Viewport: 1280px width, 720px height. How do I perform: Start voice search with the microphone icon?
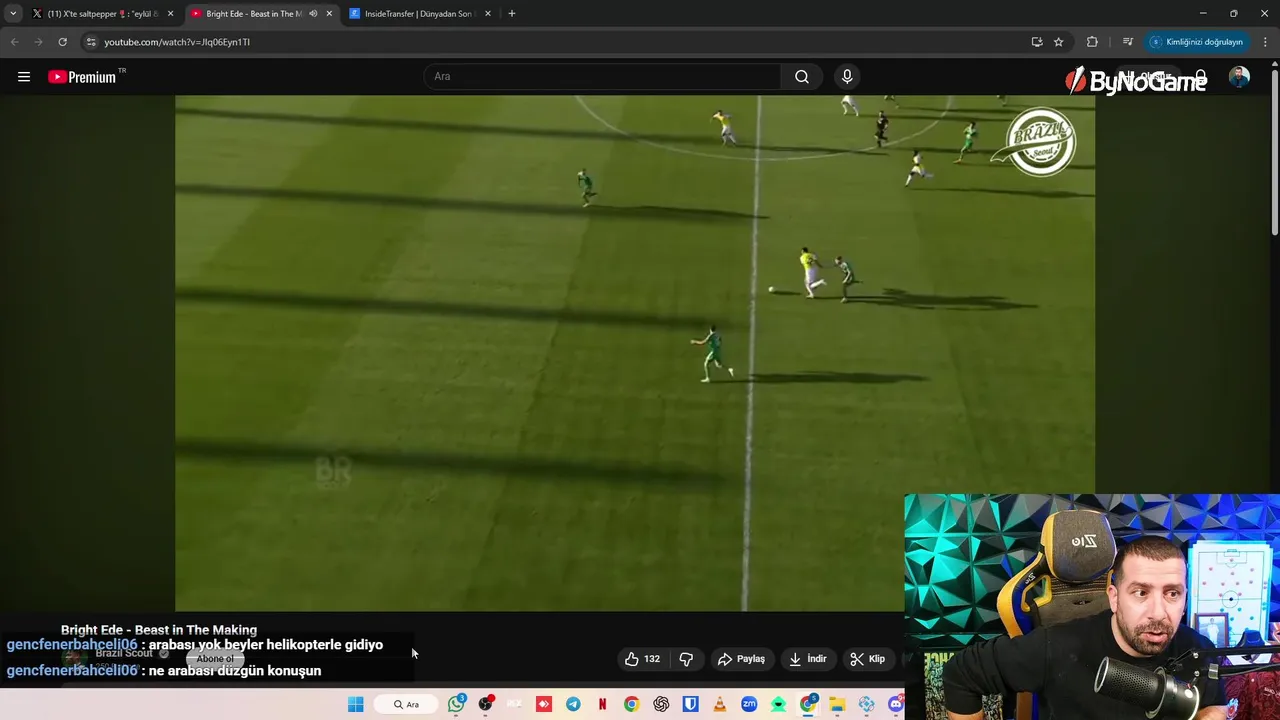coord(847,77)
